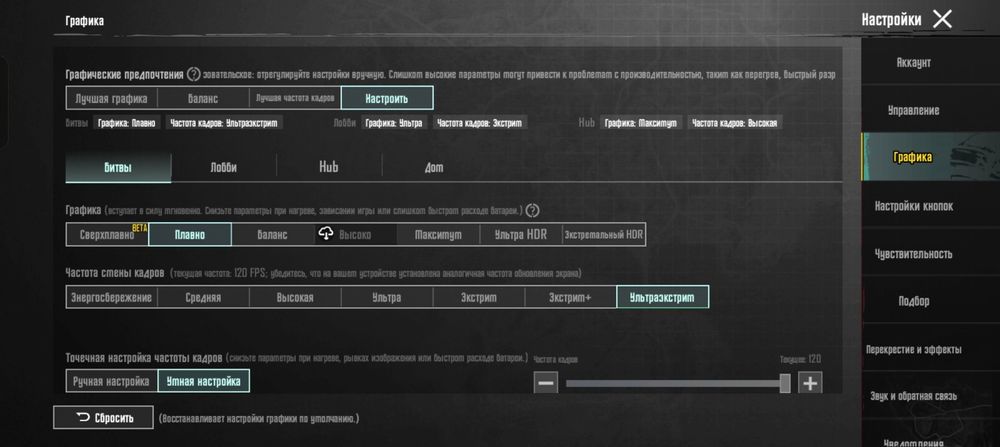The image size is (1000, 447).
Task: Set frame rate to Экстрим+
Action: pos(570,297)
